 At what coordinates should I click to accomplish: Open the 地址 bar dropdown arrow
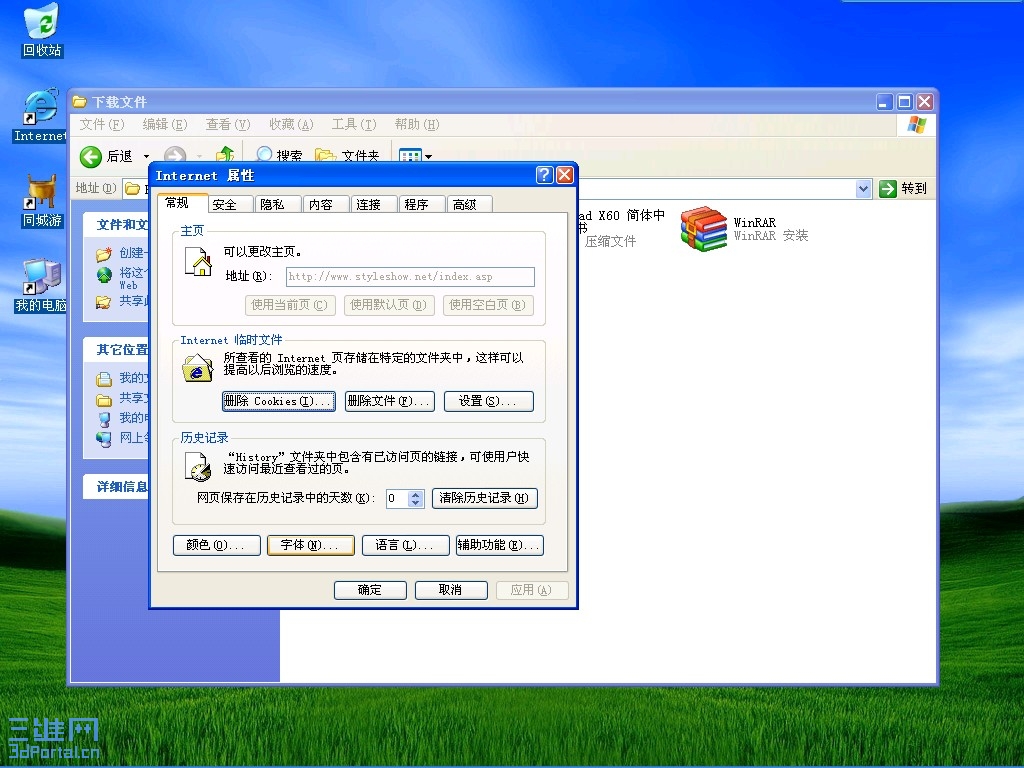tap(862, 188)
